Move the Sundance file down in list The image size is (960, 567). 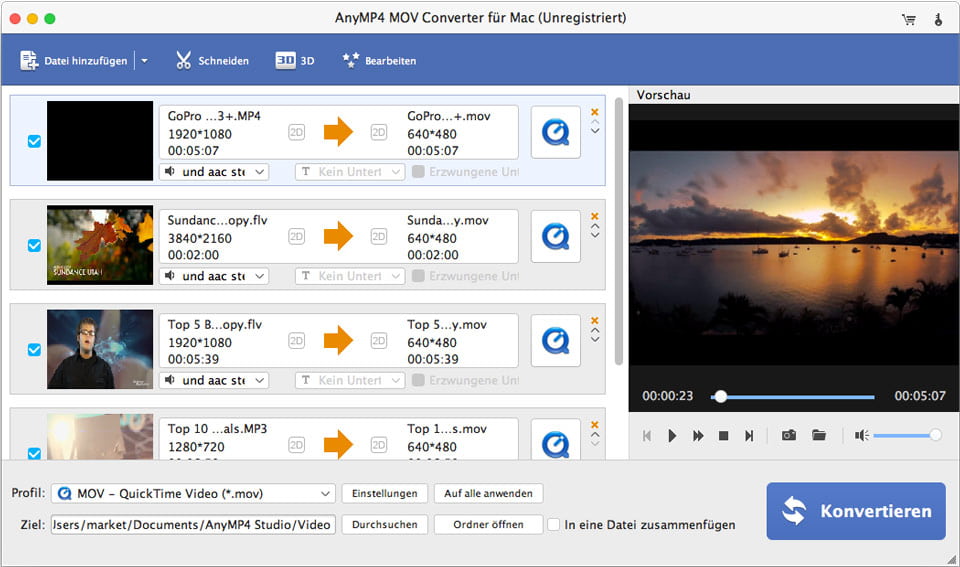(x=594, y=235)
